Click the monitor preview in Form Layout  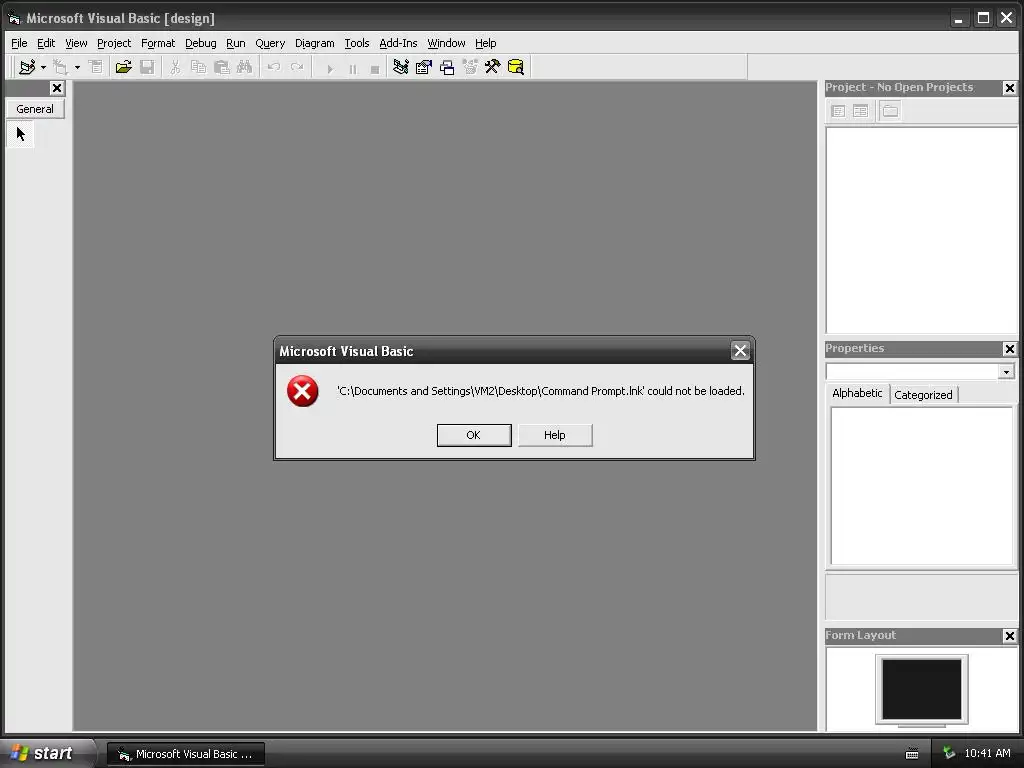coord(921,690)
